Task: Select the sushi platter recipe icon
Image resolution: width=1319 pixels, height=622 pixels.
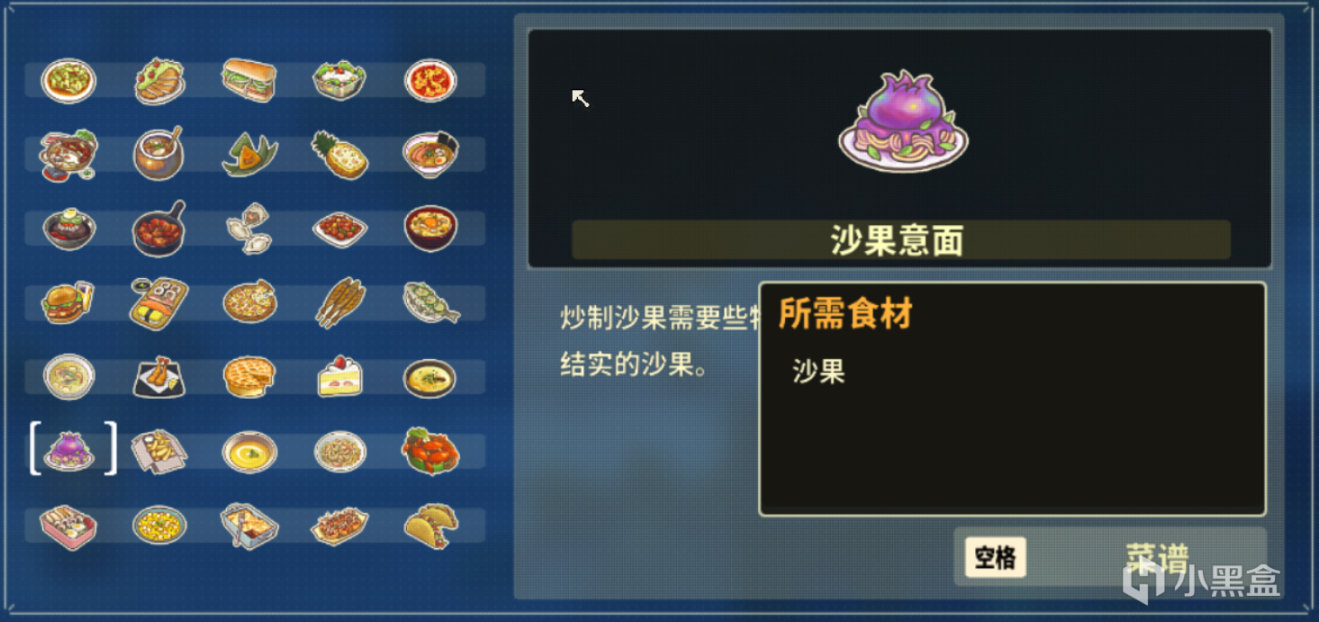Action: coord(158,301)
